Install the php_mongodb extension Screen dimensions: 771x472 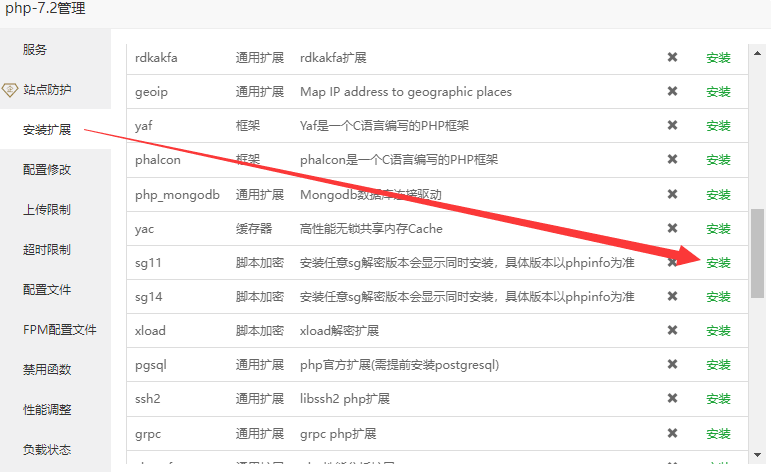tap(718, 194)
